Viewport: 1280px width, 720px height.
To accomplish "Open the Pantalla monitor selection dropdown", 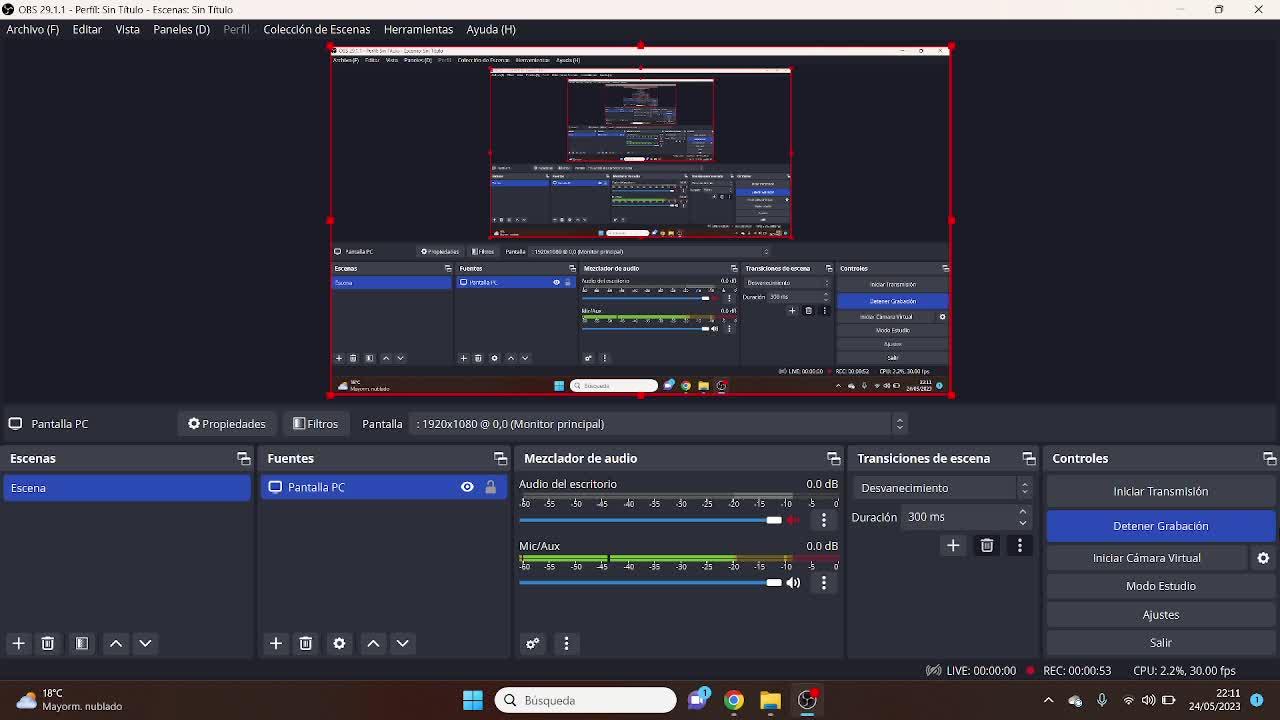I will [659, 424].
